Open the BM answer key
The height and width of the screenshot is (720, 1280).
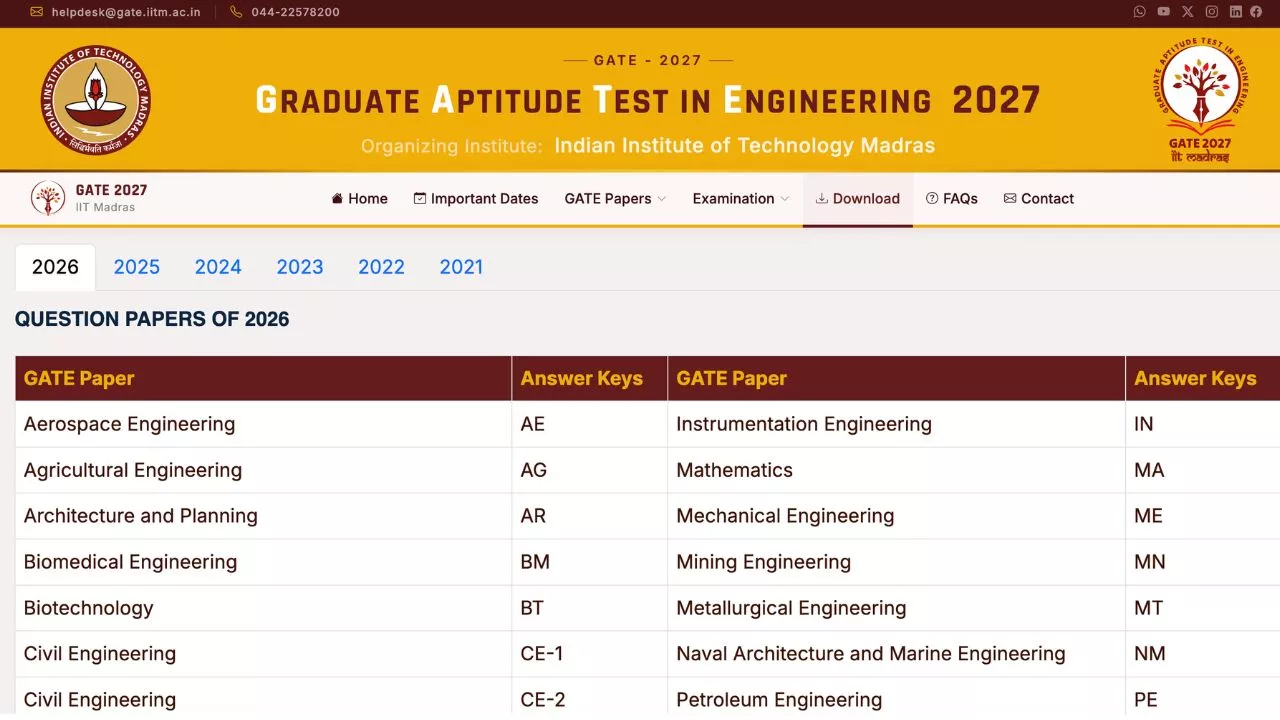tap(535, 562)
